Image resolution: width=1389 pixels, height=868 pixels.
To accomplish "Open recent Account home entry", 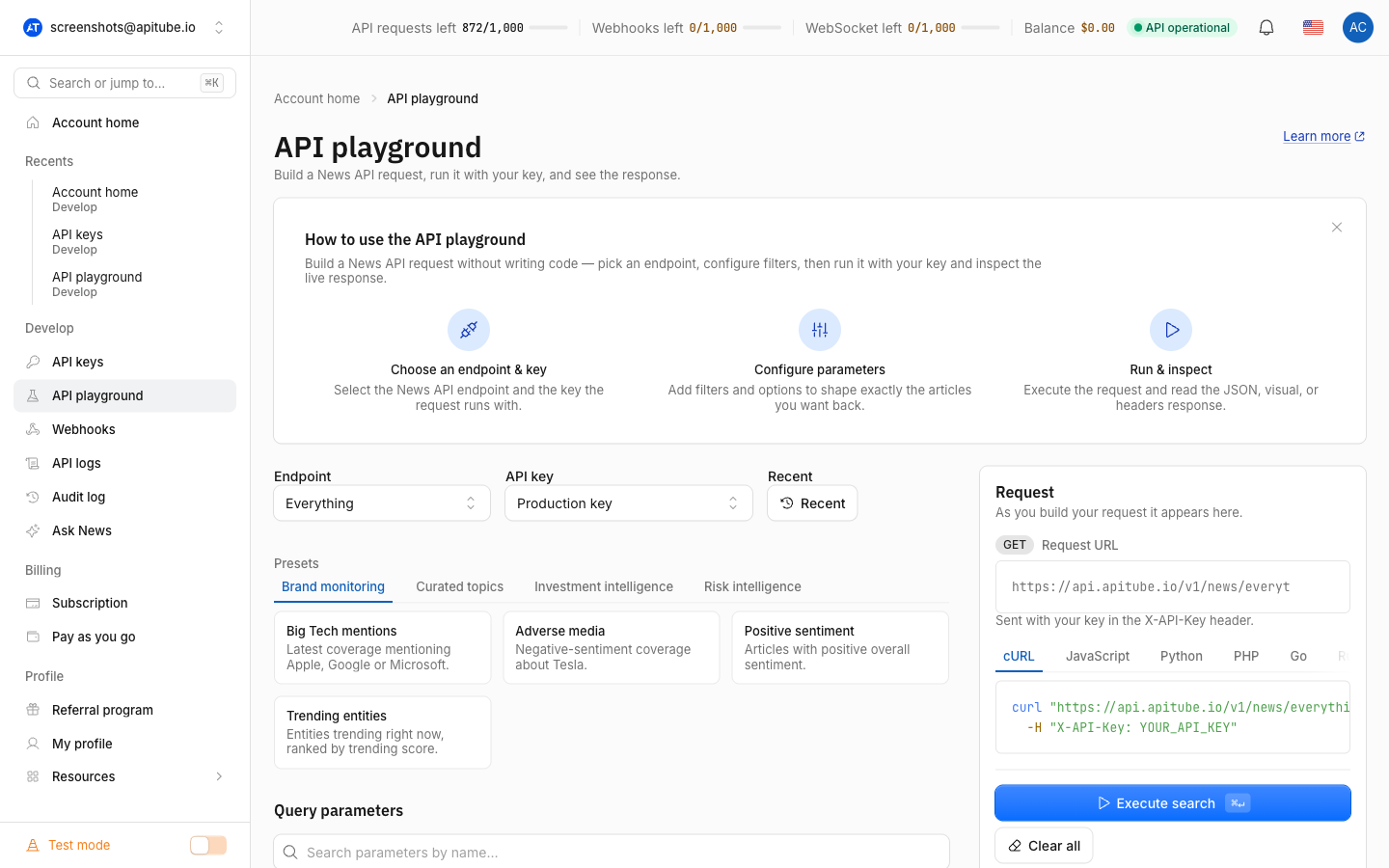I will [95, 199].
